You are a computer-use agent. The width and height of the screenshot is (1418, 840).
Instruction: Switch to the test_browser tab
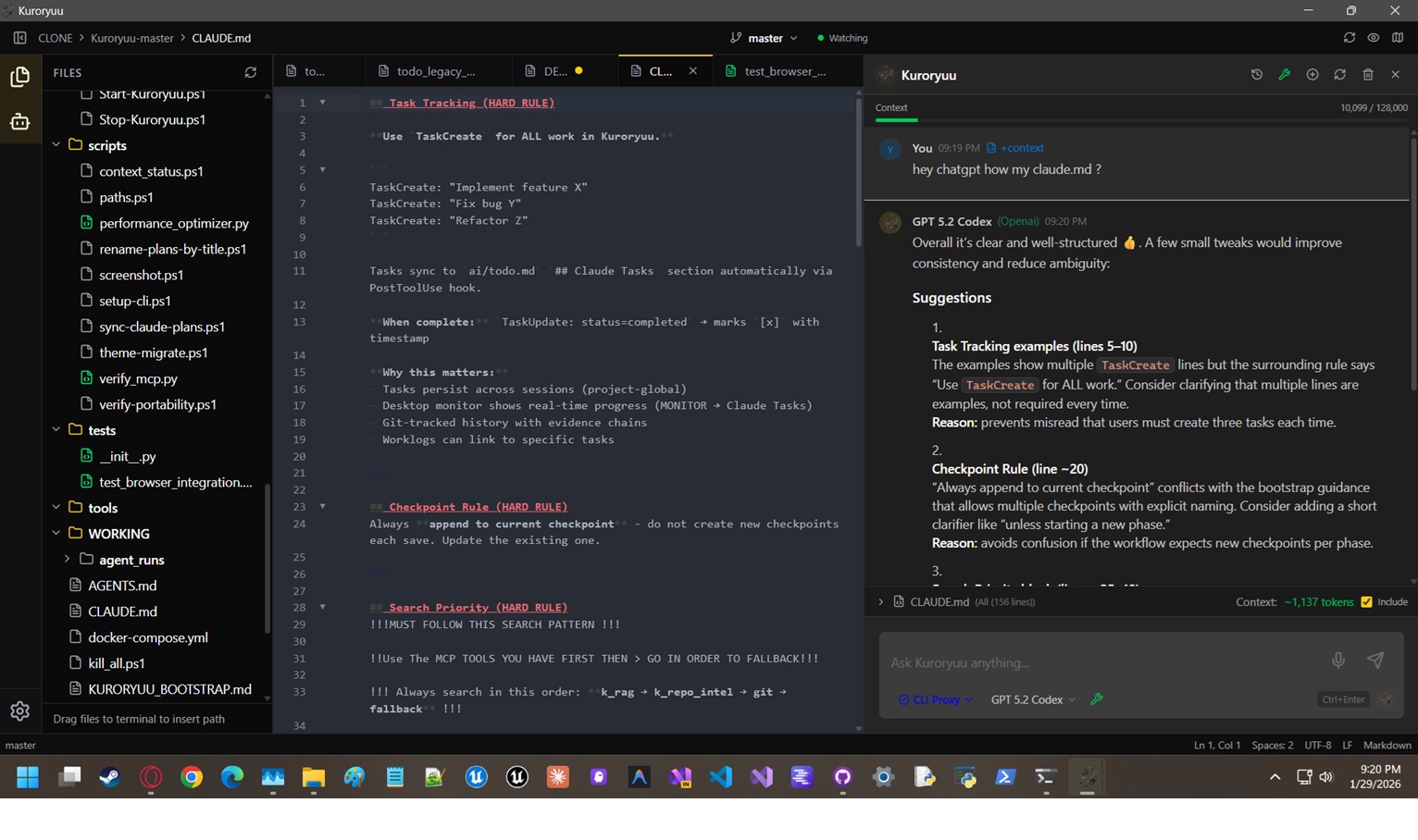(787, 70)
